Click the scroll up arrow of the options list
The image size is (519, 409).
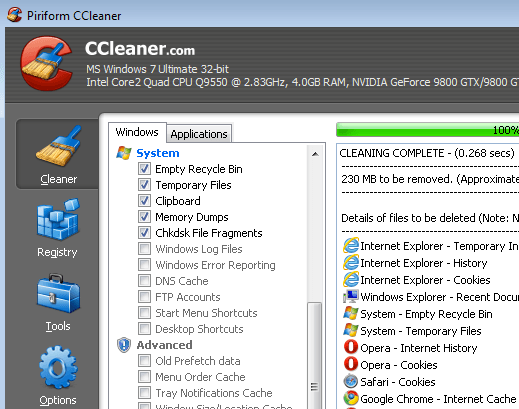point(315,154)
